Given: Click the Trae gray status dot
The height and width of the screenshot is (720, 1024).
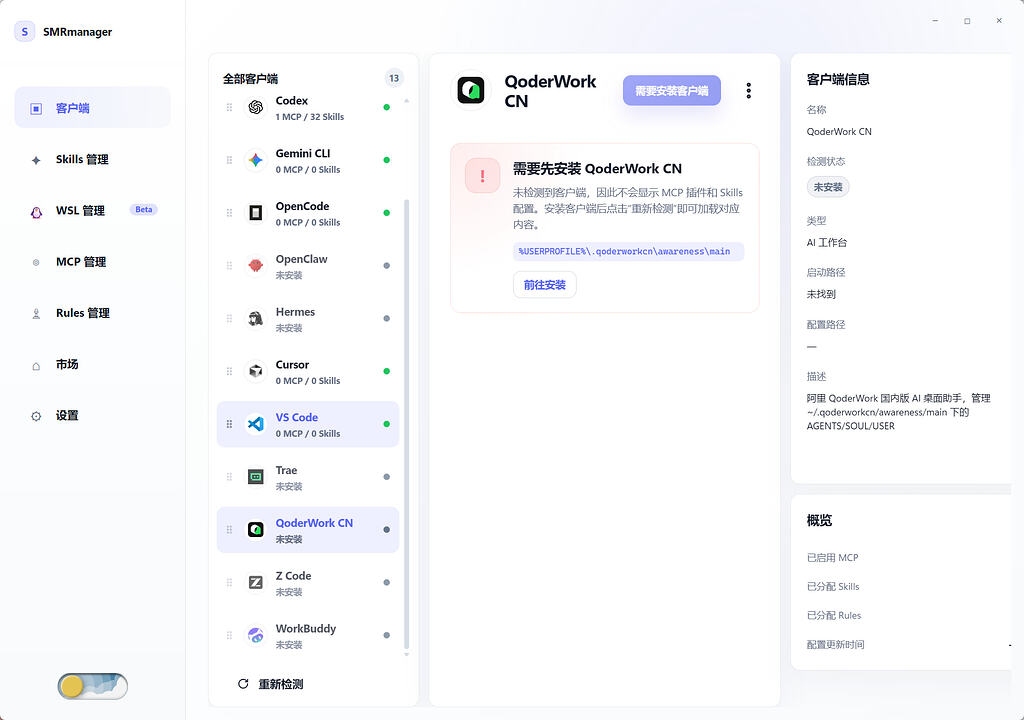Looking at the screenshot, I should coord(387,477).
